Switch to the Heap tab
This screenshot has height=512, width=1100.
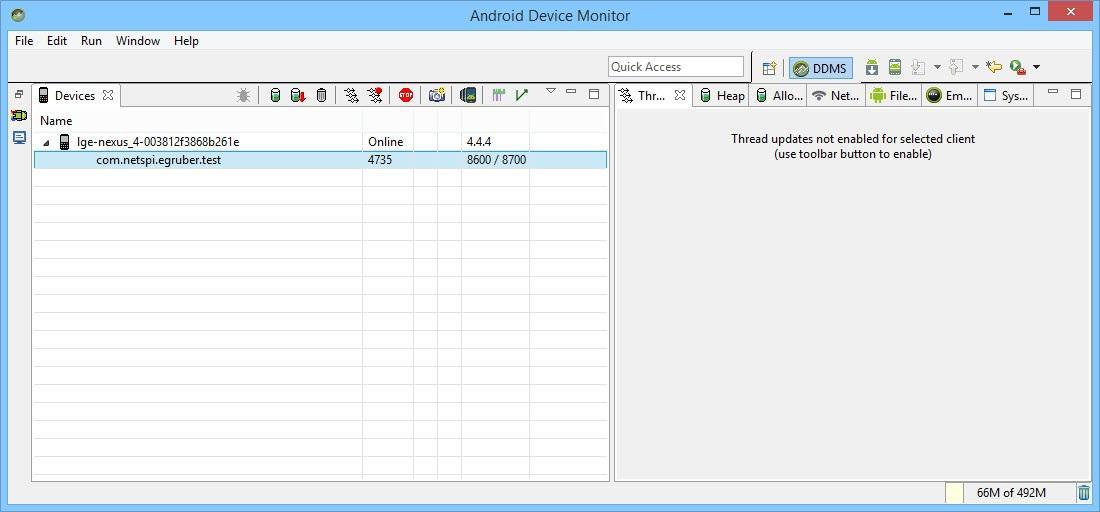pos(722,96)
